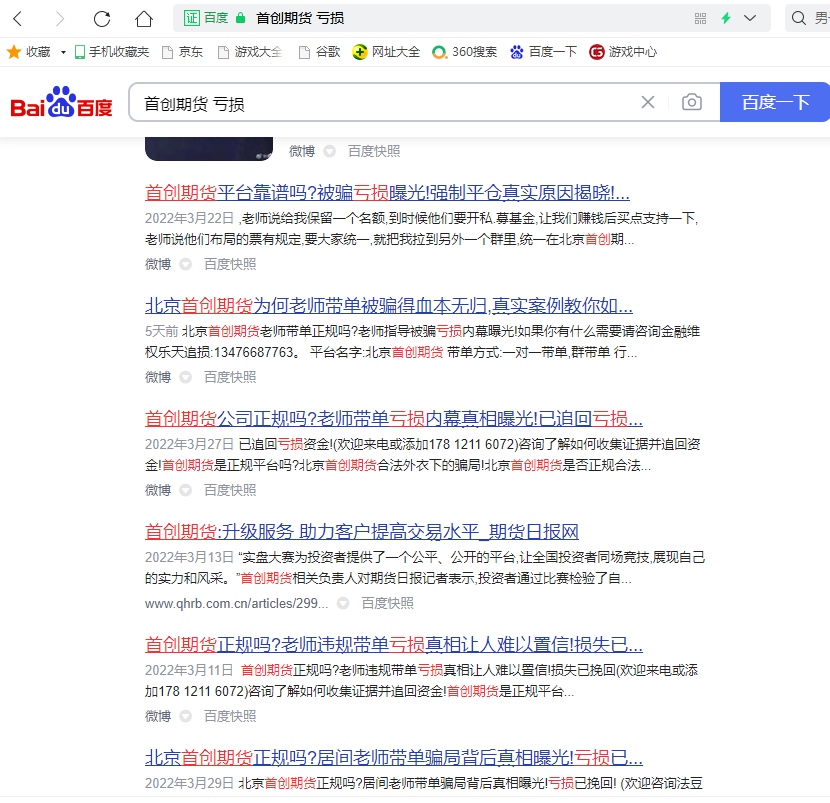Click the www.qhrb.com.cn/articles source URL
The height and width of the screenshot is (803, 830).
point(237,603)
